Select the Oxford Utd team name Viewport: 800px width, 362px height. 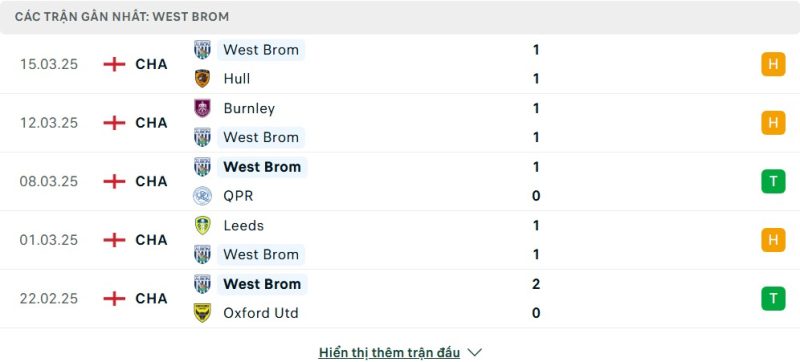pyautogui.click(x=261, y=313)
